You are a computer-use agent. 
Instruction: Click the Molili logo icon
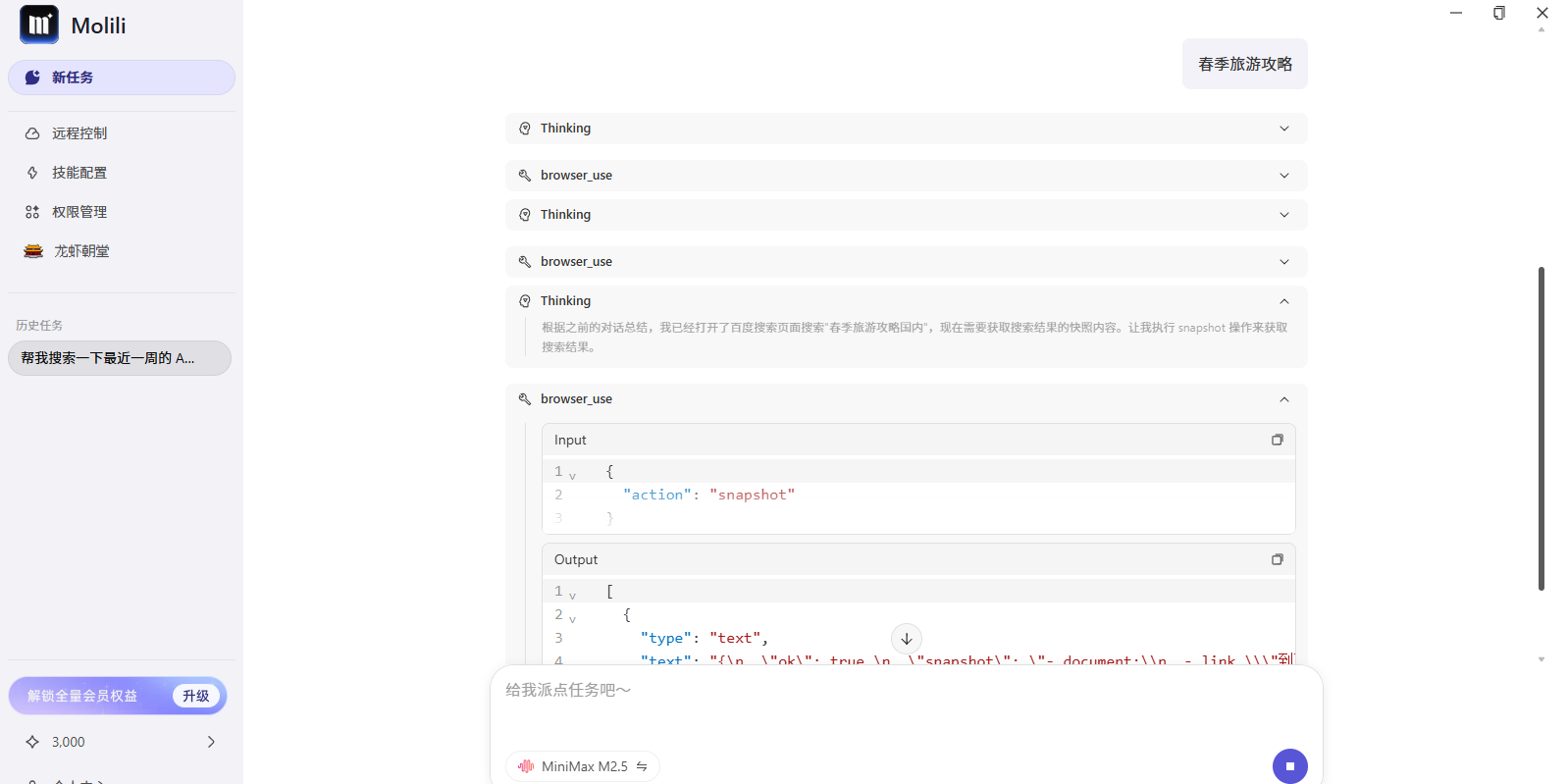(39, 25)
